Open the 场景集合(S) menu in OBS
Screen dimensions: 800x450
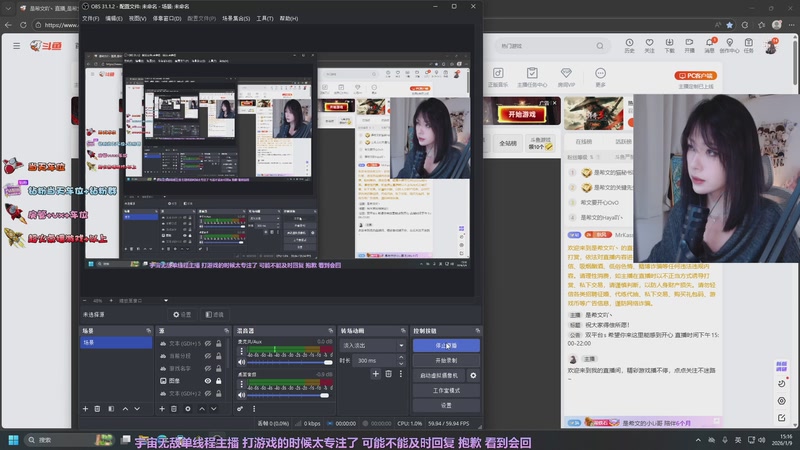tap(236, 18)
